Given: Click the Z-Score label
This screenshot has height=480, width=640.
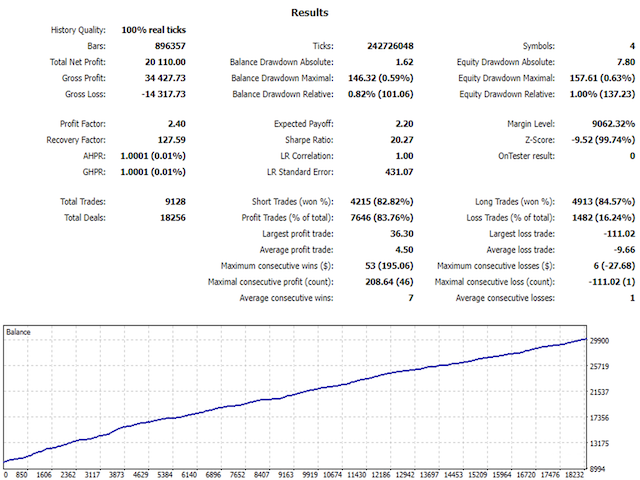Looking at the screenshot, I should pos(540,140).
